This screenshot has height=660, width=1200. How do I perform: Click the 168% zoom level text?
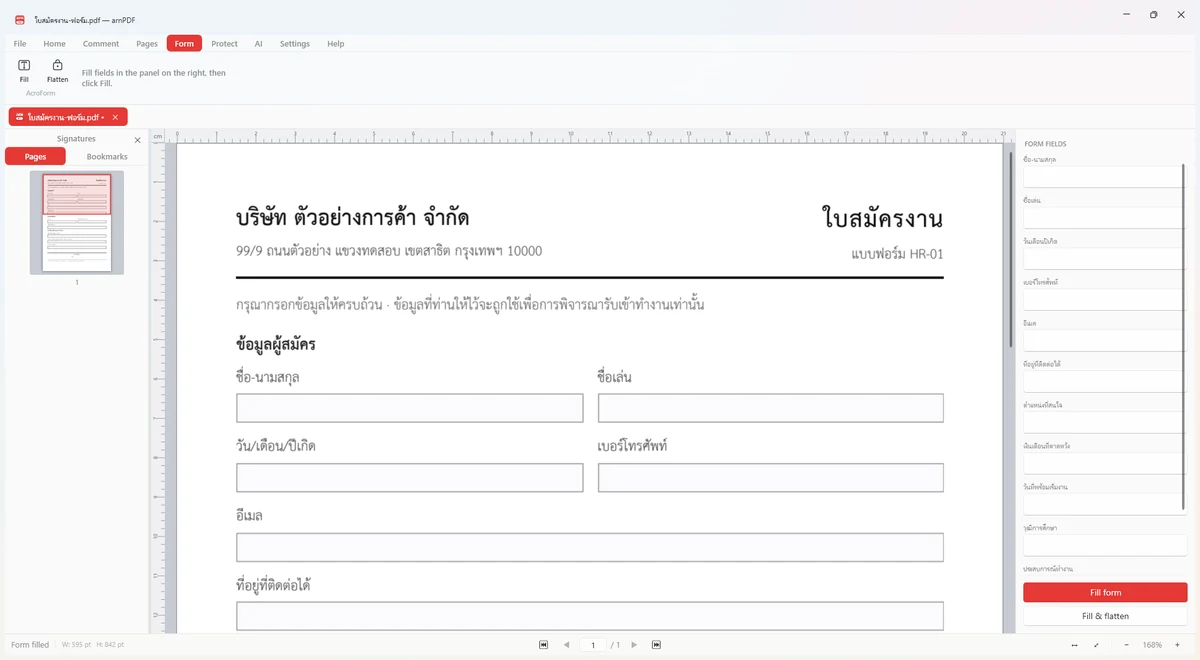pos(1152,645)
